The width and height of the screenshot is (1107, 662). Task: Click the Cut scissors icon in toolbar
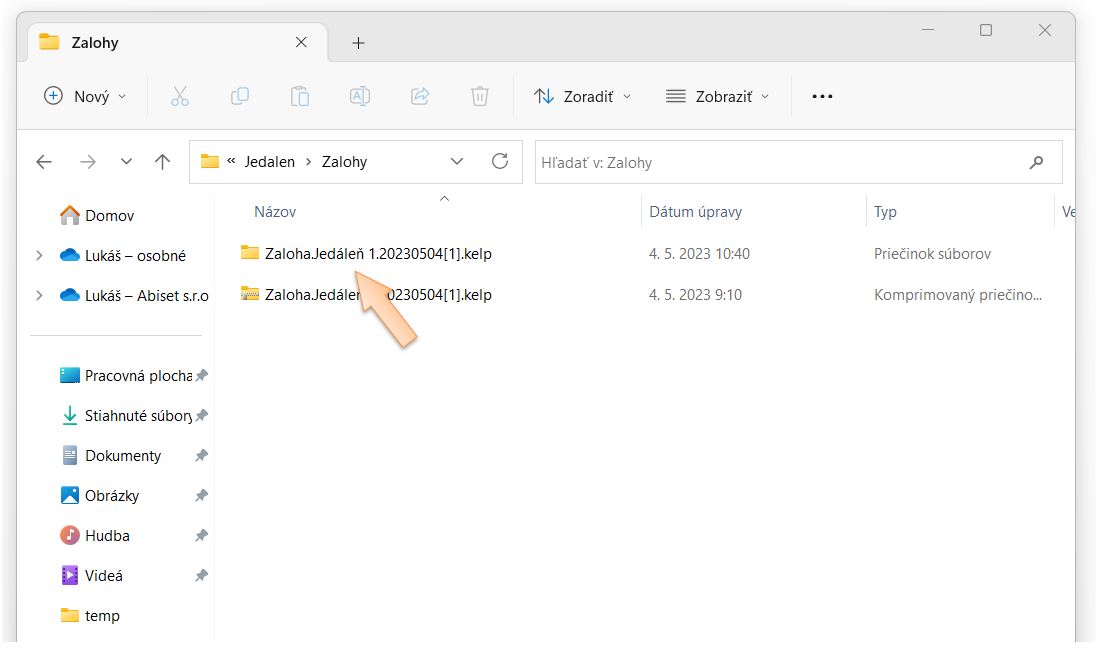point(180,96)
